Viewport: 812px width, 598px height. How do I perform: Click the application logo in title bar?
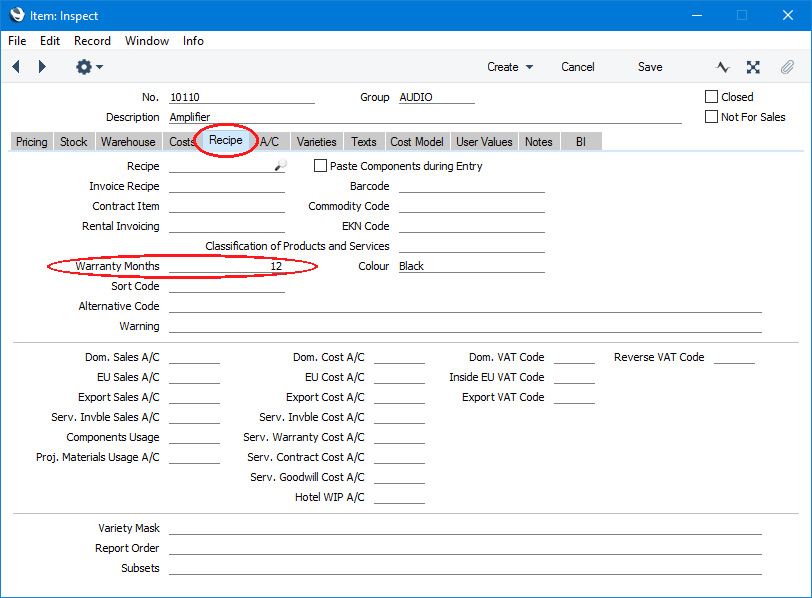(x=17, y=15)
